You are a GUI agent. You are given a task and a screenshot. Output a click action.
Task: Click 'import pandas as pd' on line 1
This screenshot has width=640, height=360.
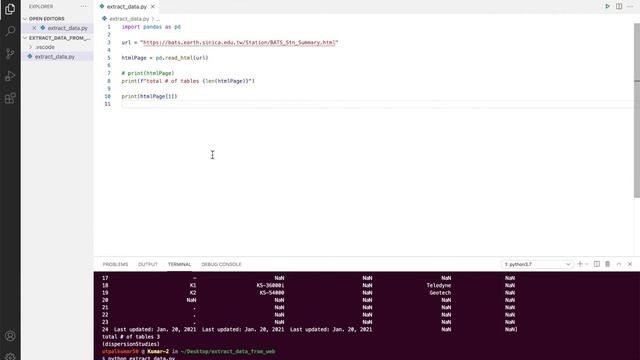click(151, 27)
